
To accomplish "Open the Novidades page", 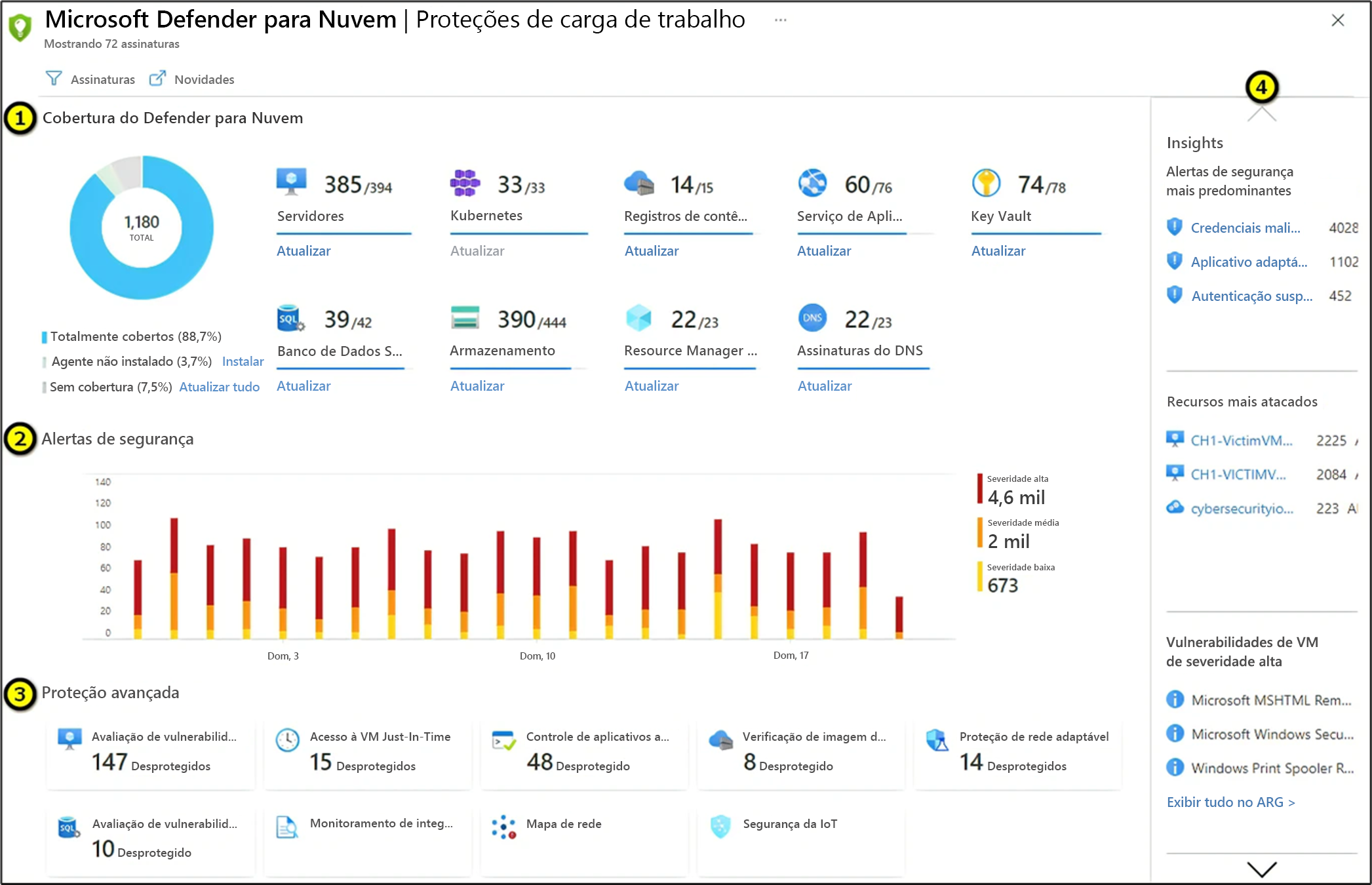I will coord(191,79).
